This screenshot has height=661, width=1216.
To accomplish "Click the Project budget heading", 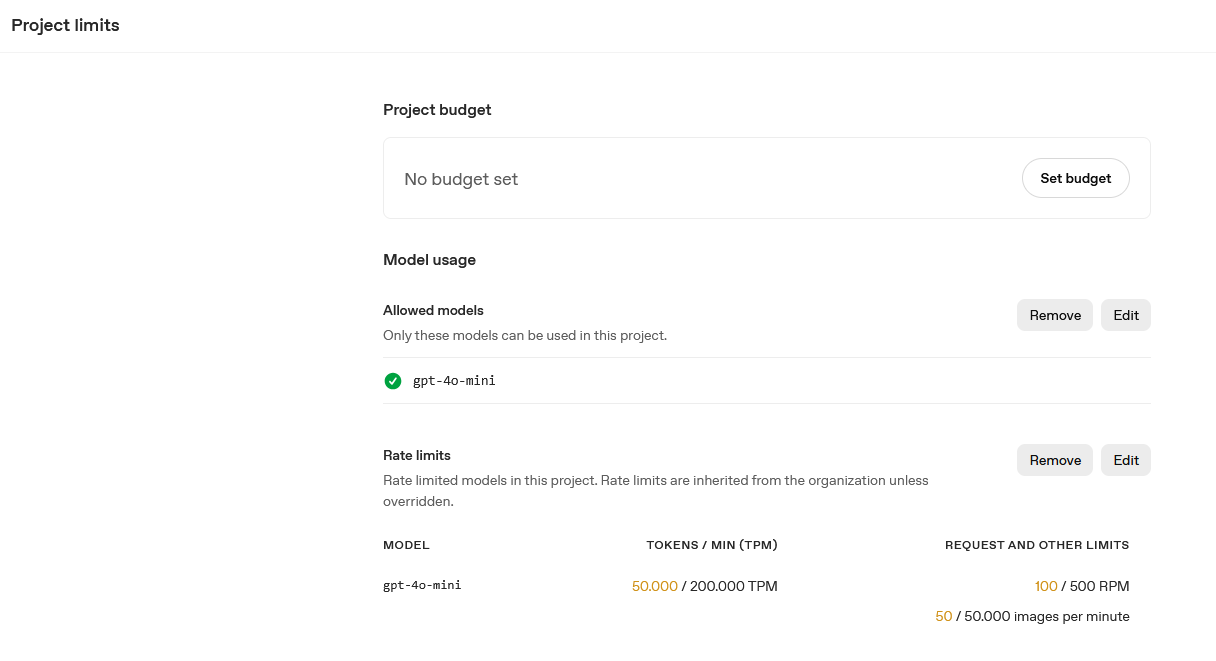I will click(437, 110).
